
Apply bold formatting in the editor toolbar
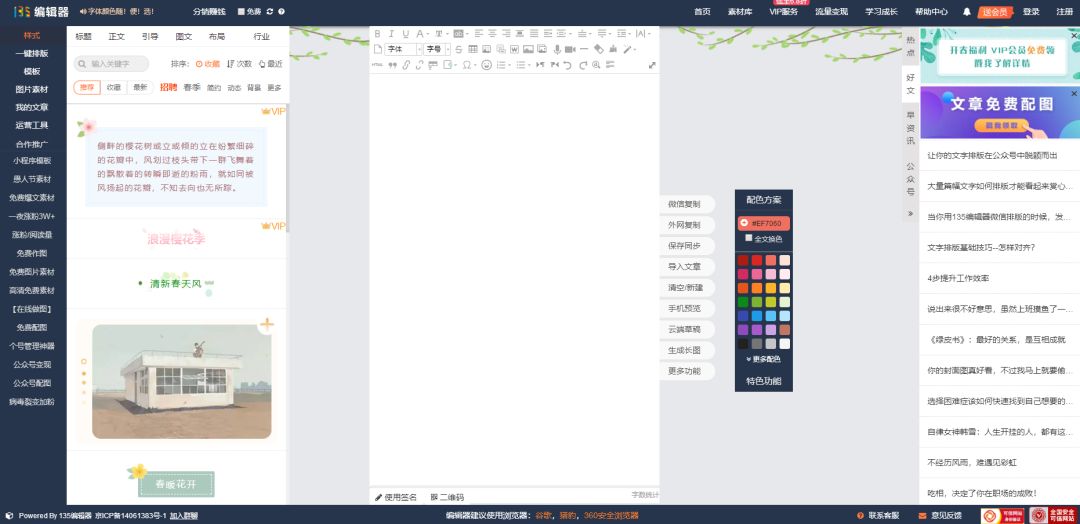[x=378, y=34]
